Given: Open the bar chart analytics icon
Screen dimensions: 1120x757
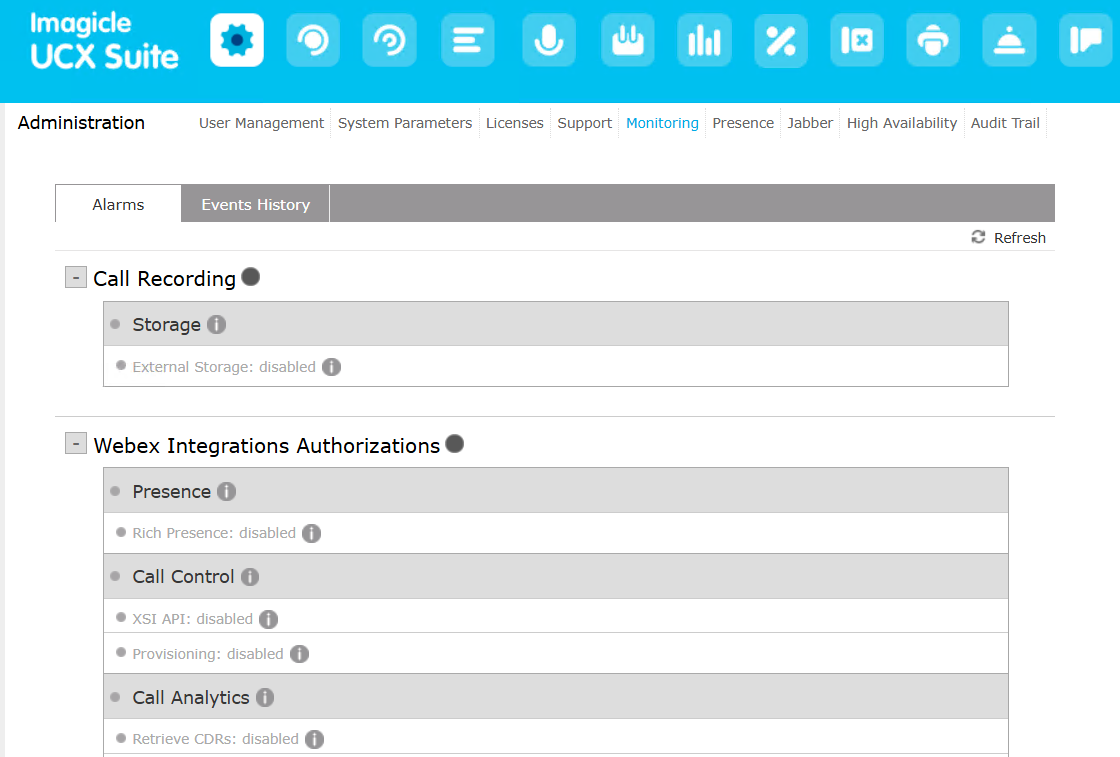Looking at the screenshot, I should (x=704, y=41).
